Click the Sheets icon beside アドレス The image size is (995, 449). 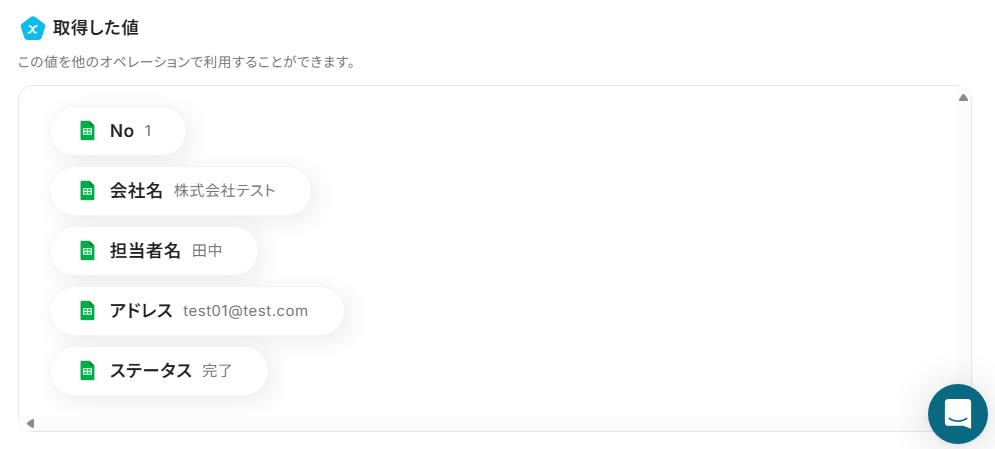pyautogui.click(x=88, y=311)
